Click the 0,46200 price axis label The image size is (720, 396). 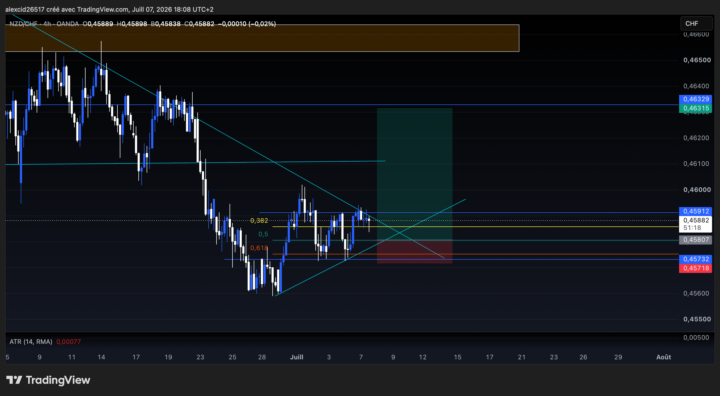pyautogui.click(x=696, y=137)
